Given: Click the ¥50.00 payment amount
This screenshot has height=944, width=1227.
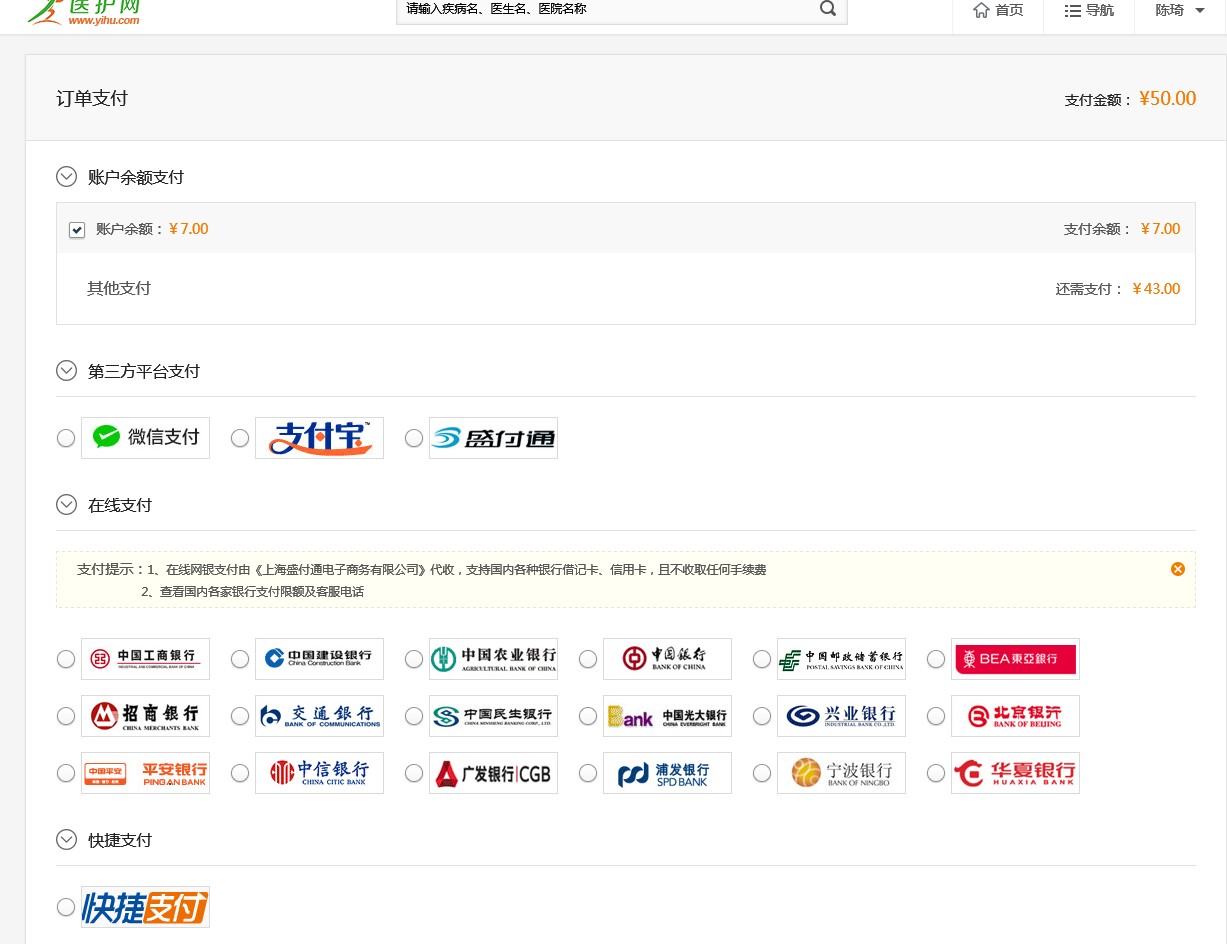Looking at the screenshot, I should (1167, 98).
